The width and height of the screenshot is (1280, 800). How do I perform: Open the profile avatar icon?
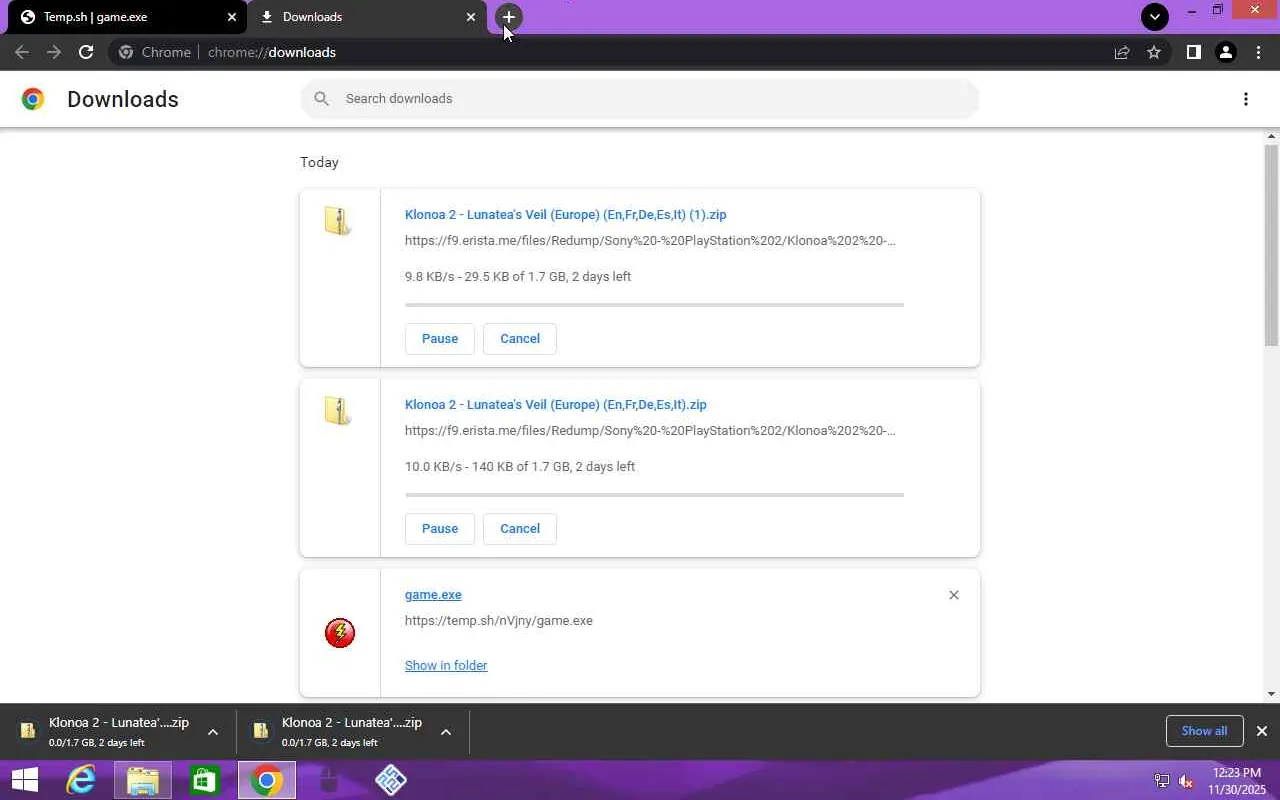click(1226, 52)
